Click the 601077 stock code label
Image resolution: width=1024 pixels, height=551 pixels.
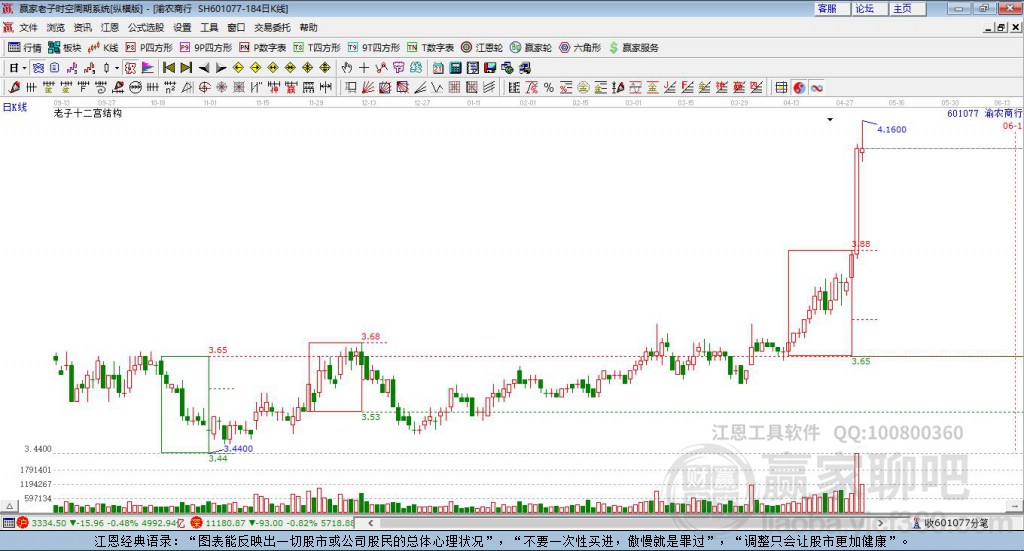pos(963,114)
